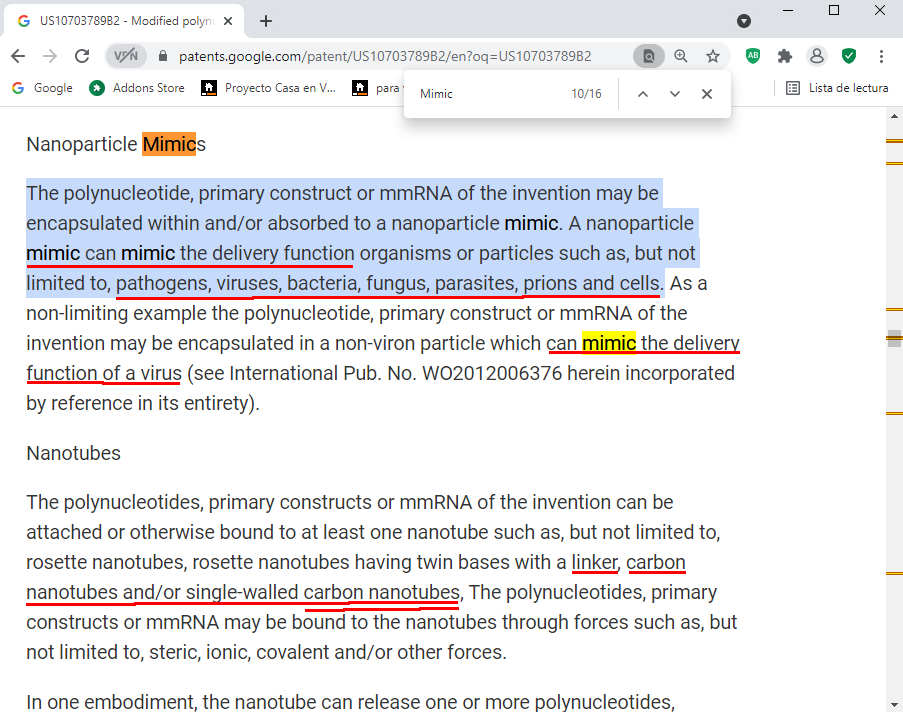
Task: Go to previous Mimic search result
Action: (643, 94)
